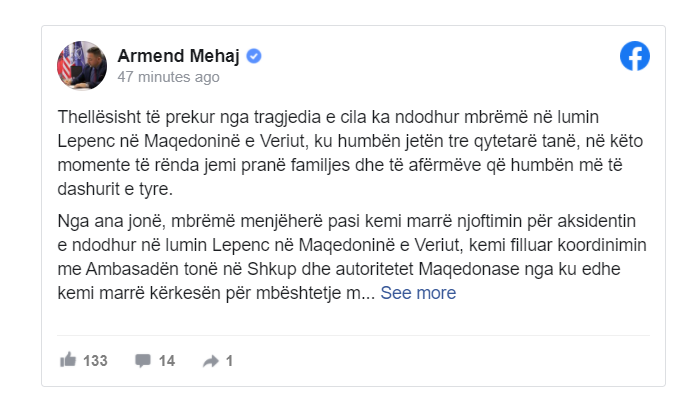The width and height of the screenshot is (697, 407).
Task: Click the share count of 1
Action: tap(229, 360)
